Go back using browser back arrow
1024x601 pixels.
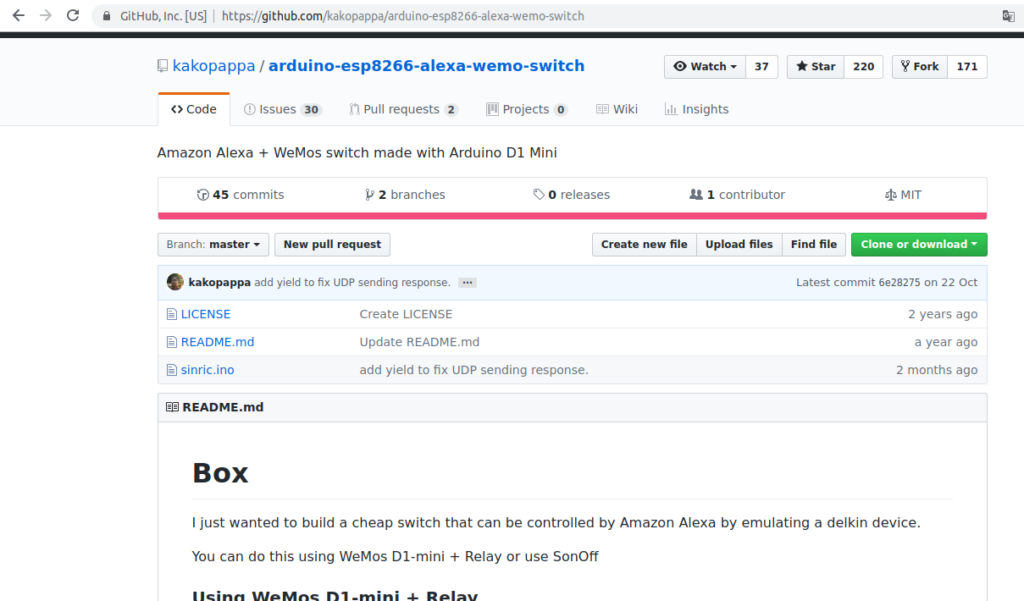18,16
